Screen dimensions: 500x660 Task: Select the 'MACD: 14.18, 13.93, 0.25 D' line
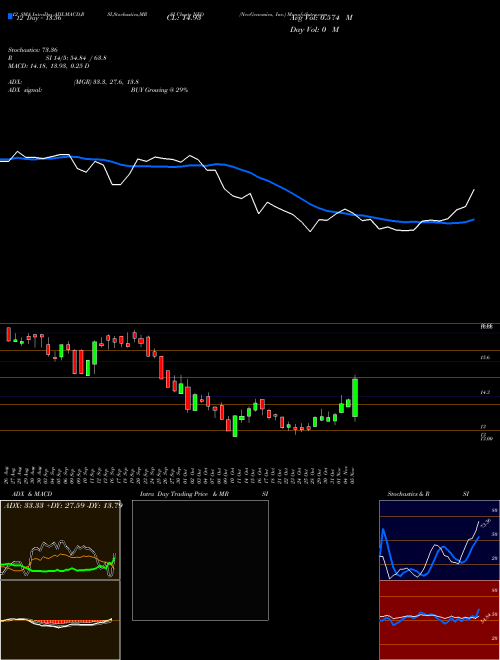point(49,66)
